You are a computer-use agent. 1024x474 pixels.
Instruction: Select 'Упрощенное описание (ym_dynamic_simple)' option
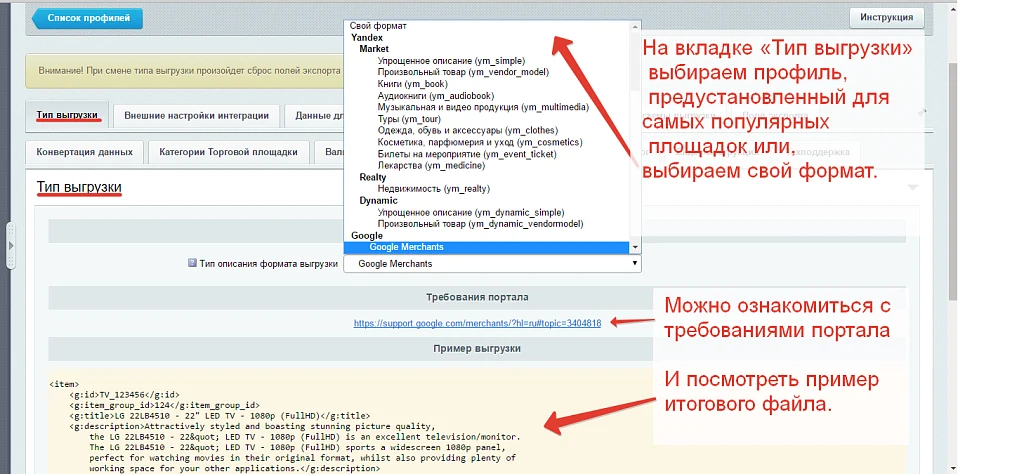[x=471, y=213]
